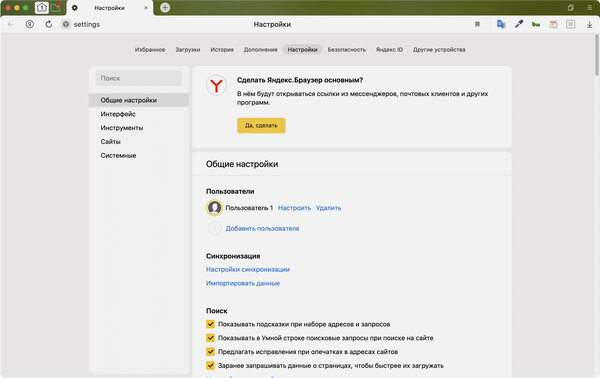Toggle Предлагать исправления при опечатках checkbox

[210, 352]
